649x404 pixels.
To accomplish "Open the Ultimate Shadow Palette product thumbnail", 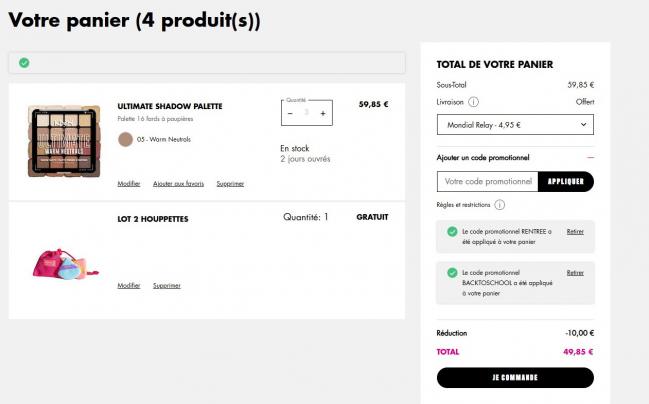I will [x=64, y=141].
